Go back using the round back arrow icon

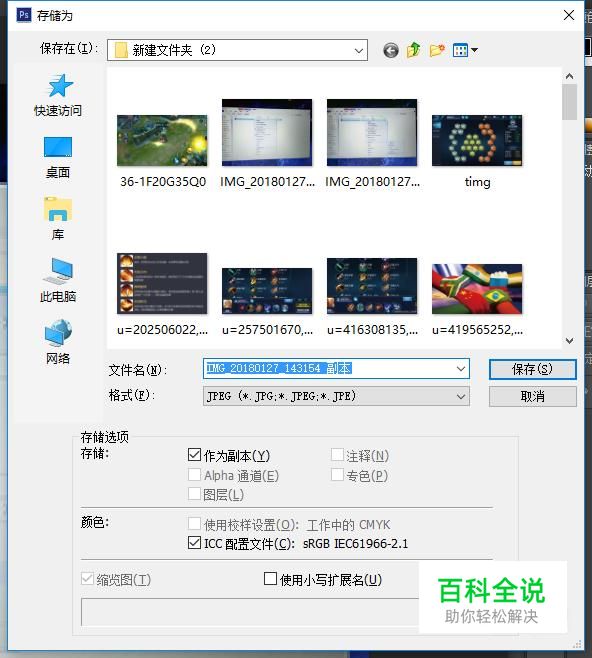tap(391, 51)
